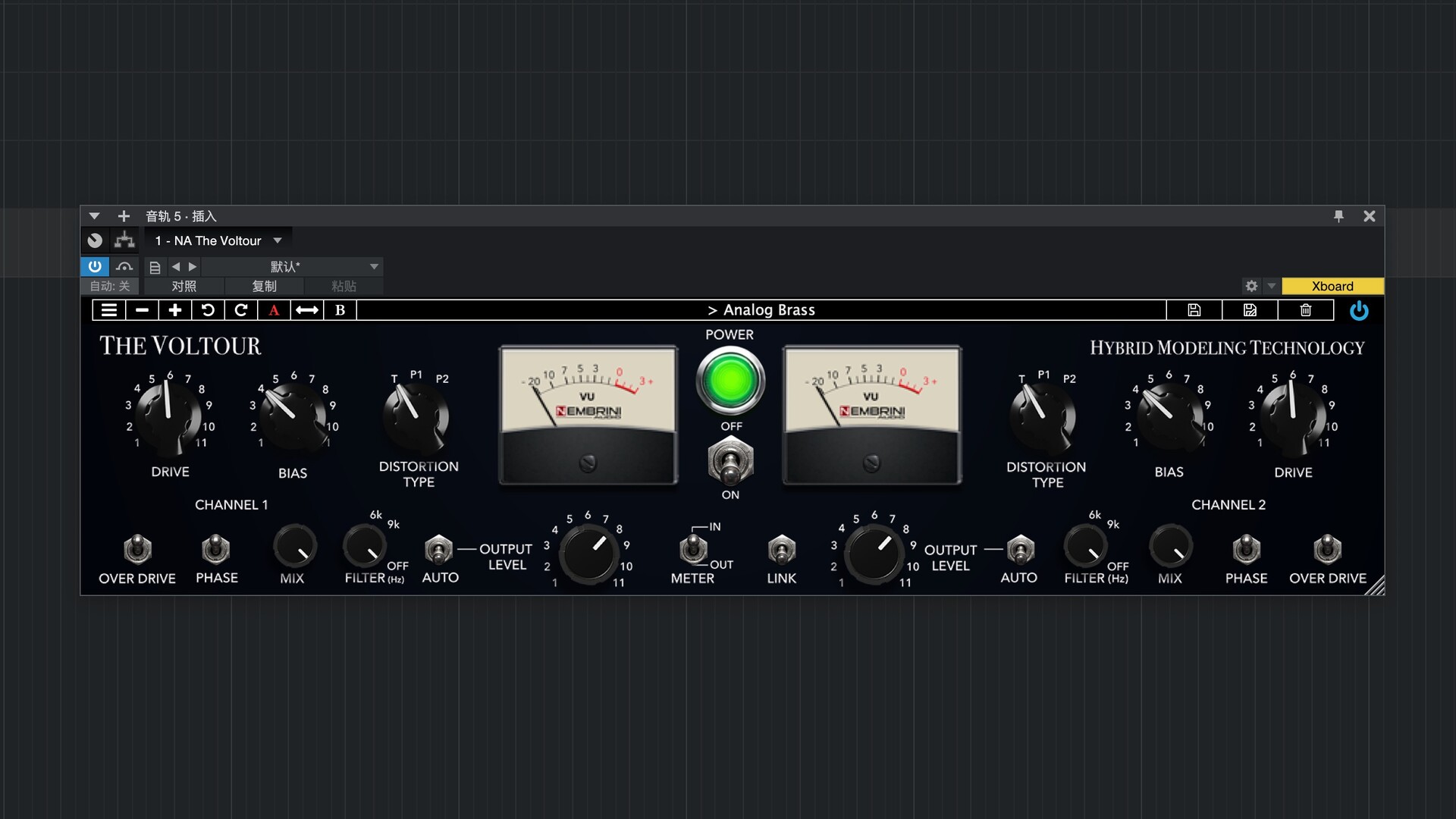Click Channel 2 BIAS knob

pyautogui.click(x=1169, y=416)
